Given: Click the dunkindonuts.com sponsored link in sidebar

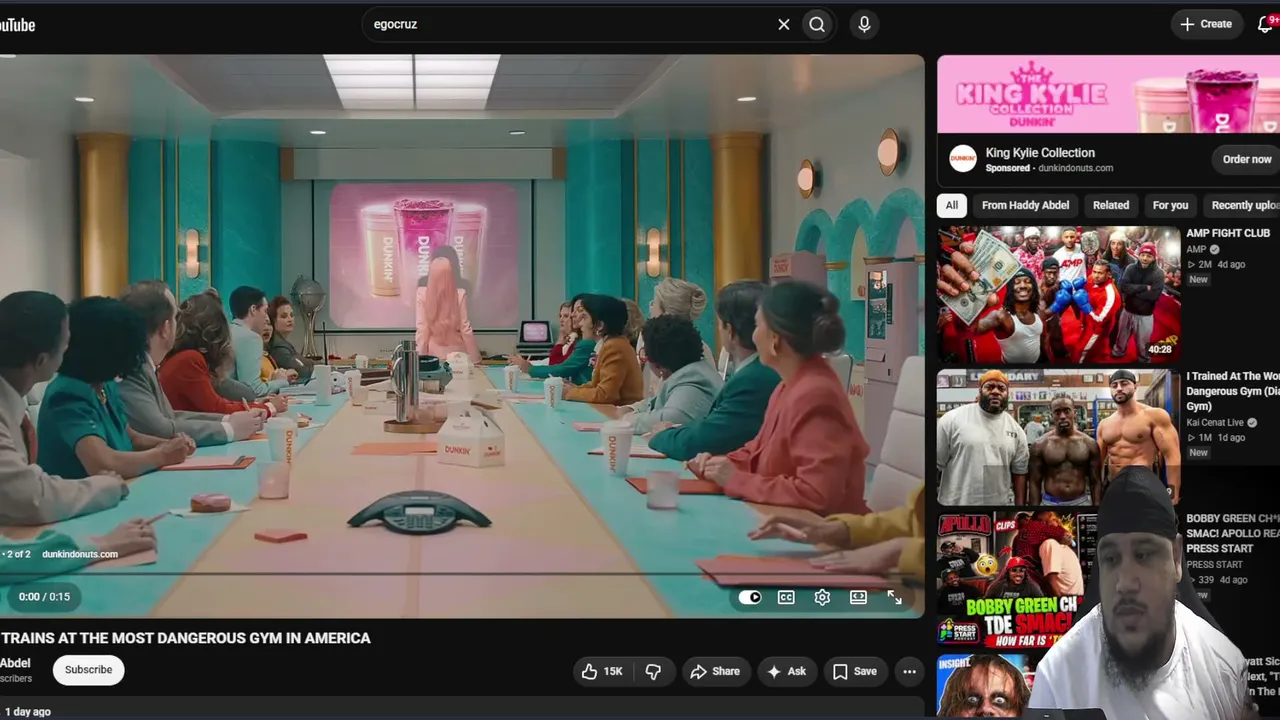Looking at the screenshot, I should [1076, 169].
